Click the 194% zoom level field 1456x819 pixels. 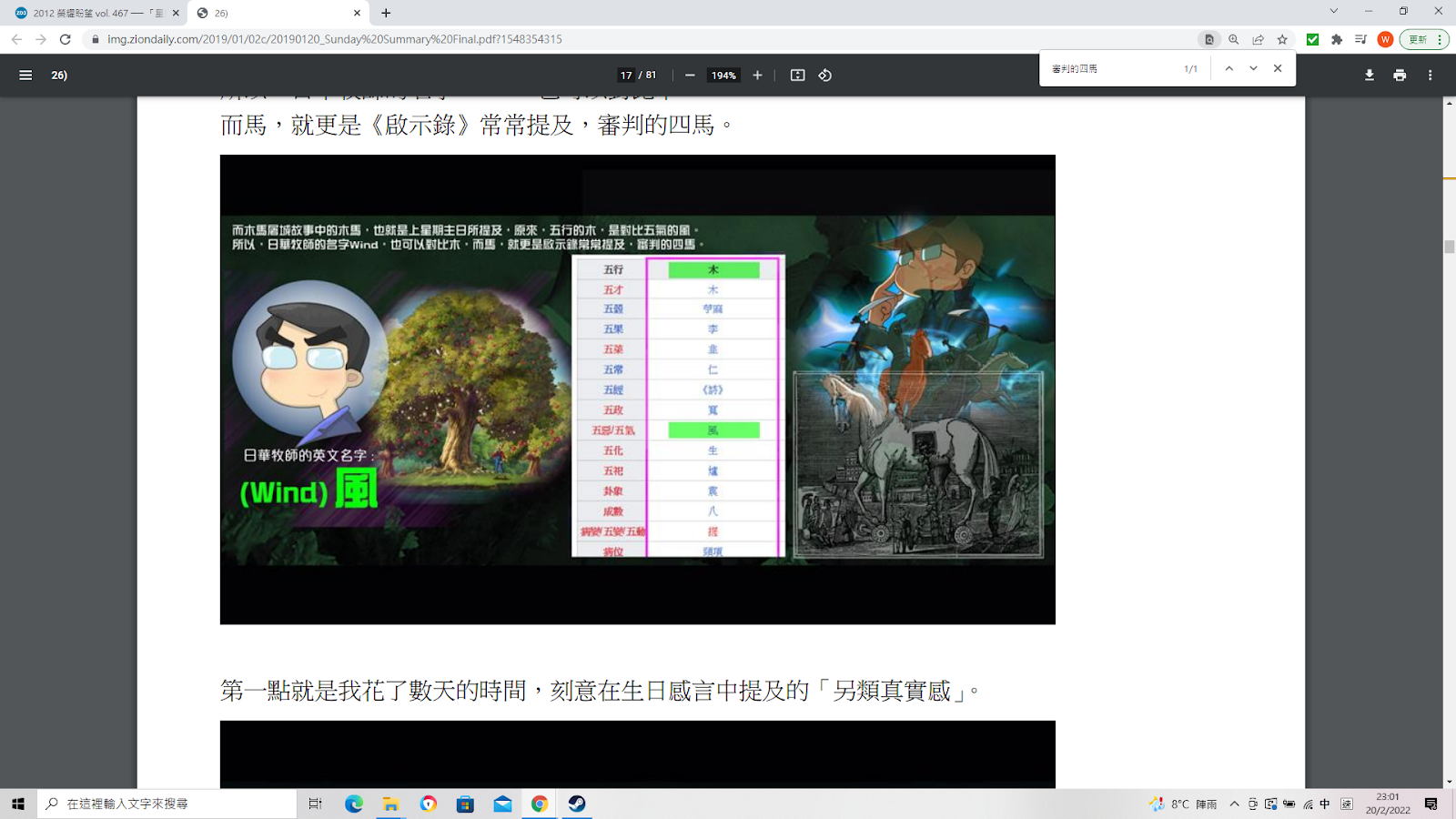coord(723,76)
